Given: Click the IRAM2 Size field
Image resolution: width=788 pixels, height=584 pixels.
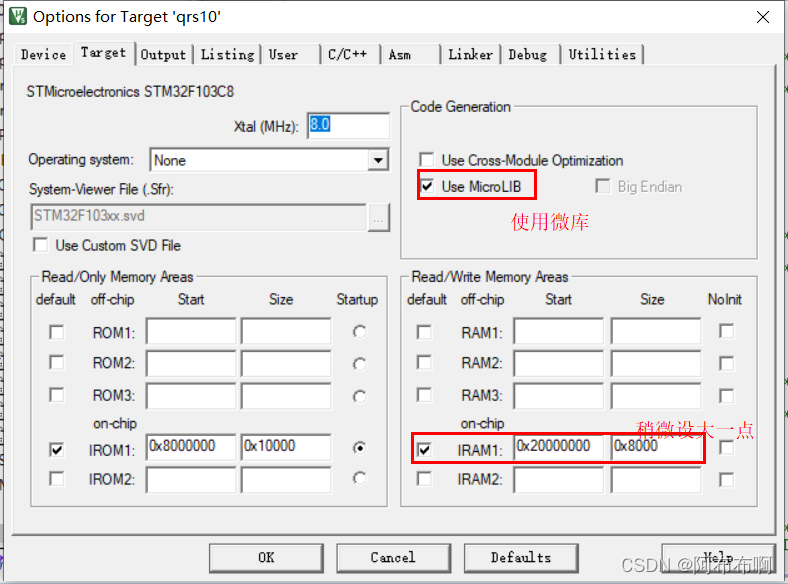Looking at the screenshot, I should point(656,480).
